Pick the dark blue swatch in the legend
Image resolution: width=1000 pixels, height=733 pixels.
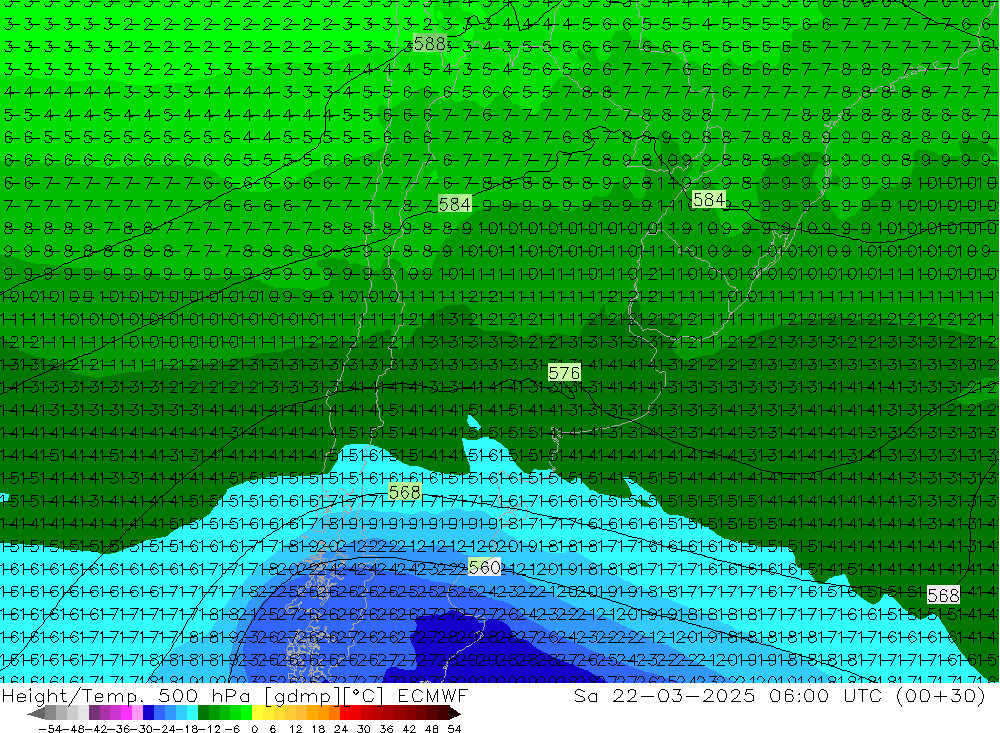[x=148, y=713]
